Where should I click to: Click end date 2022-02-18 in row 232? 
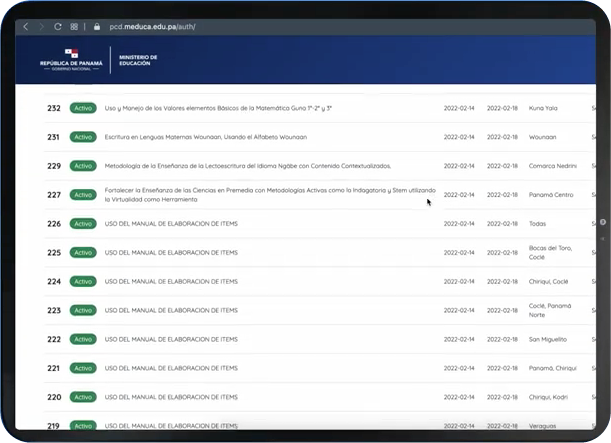pyautogui.click(x=502, y=108)
